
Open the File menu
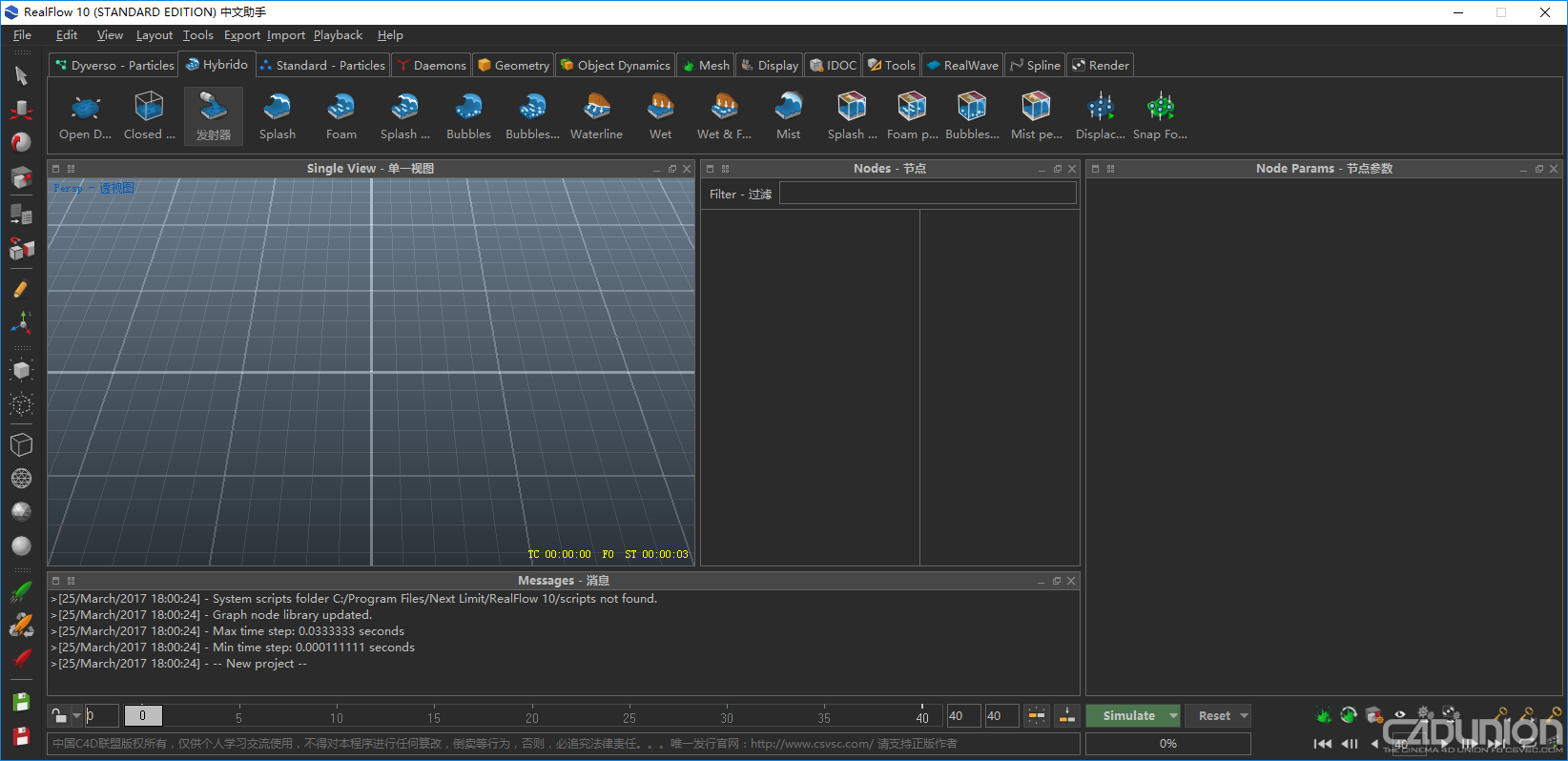(x=22, y=35)
